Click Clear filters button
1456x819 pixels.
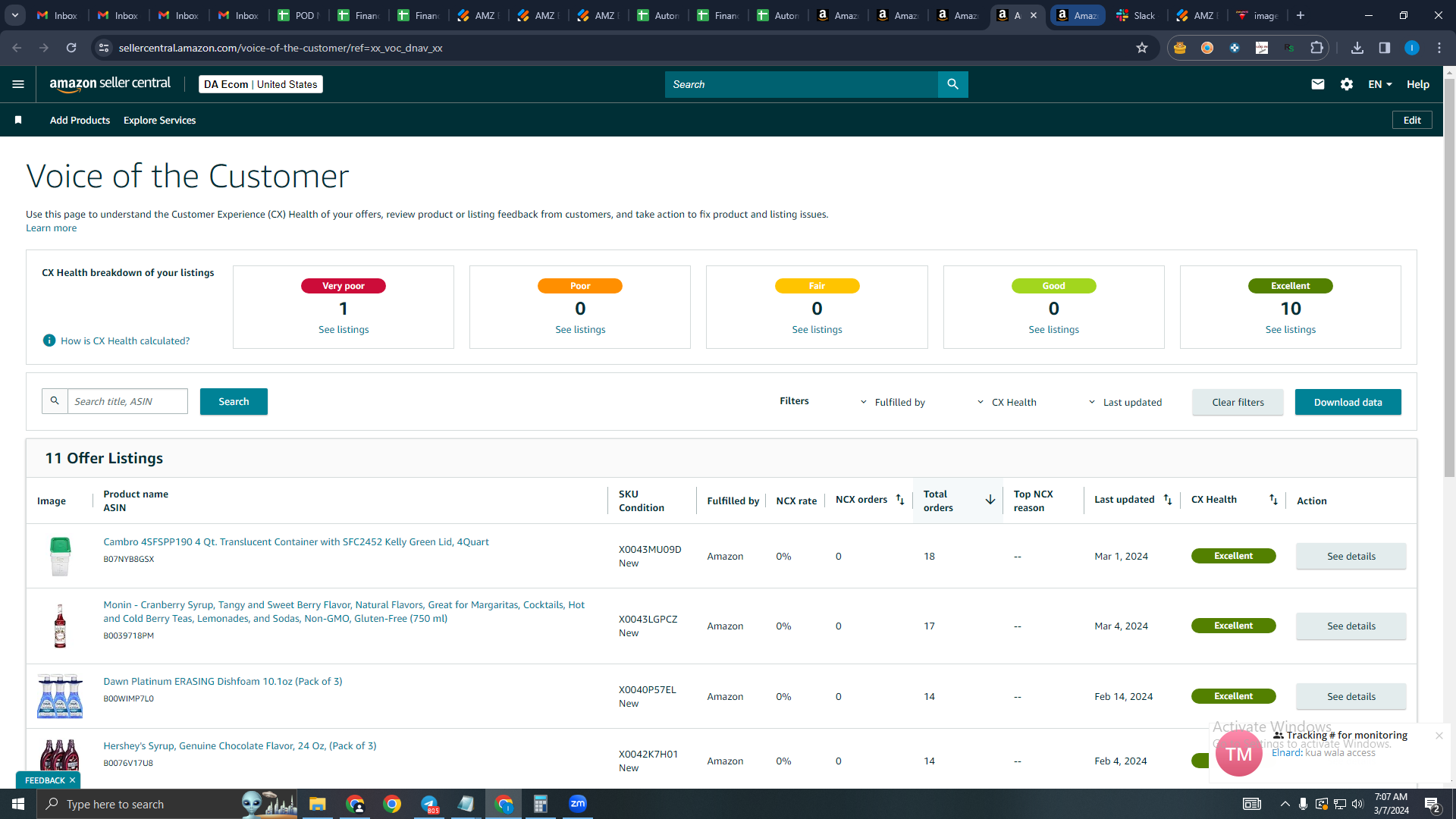[1238, 402]
